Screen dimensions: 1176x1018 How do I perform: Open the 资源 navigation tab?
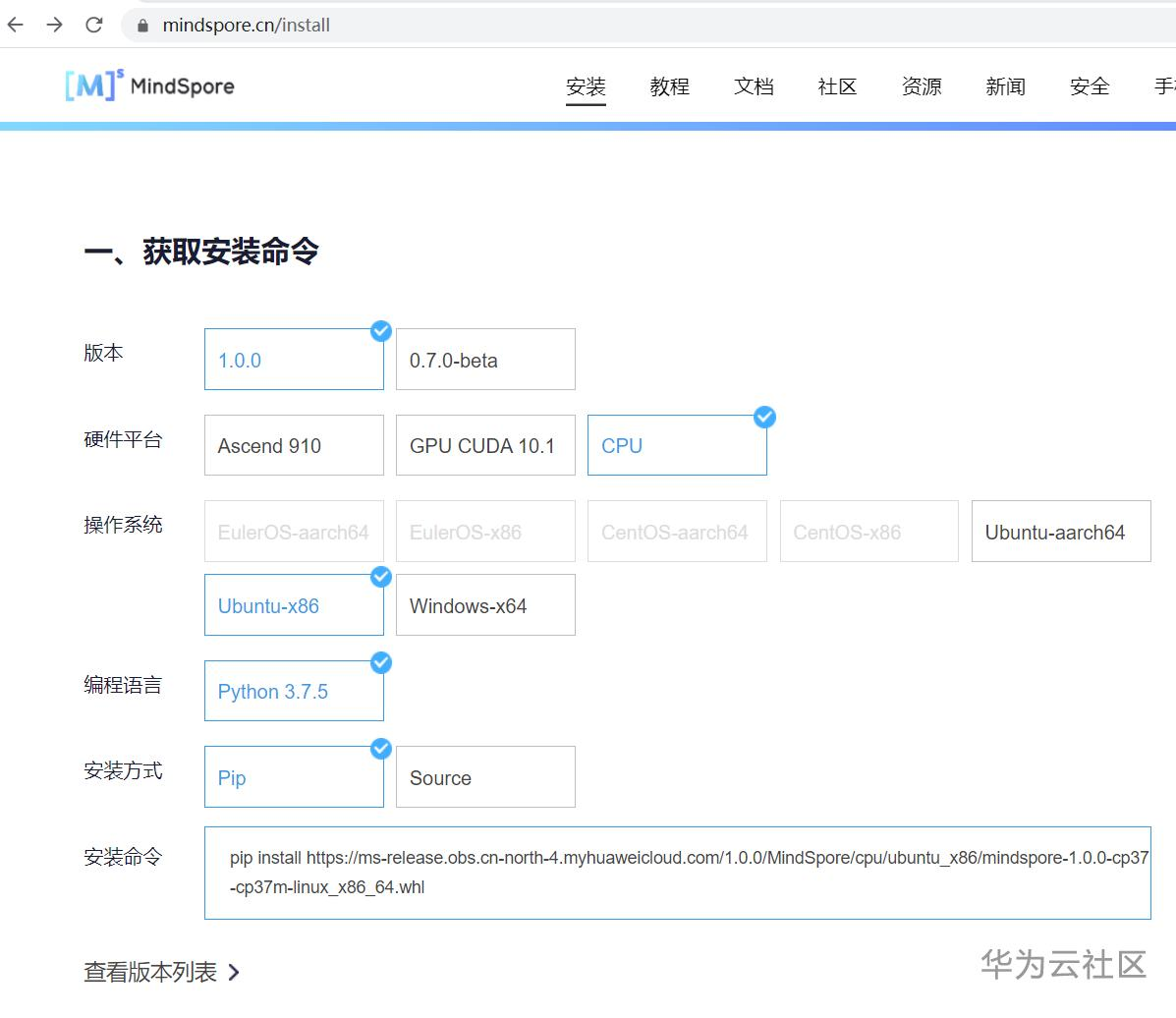click(922, 87)
